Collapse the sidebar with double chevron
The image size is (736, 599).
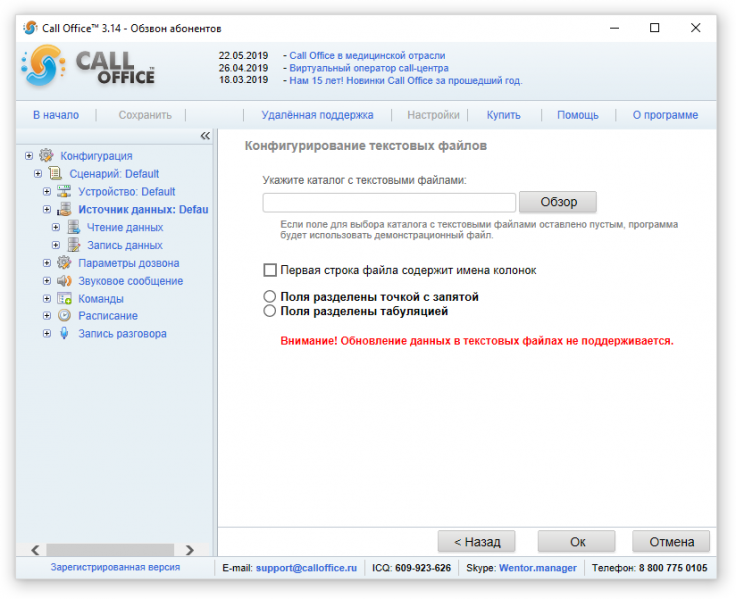[x=205, y=136]
